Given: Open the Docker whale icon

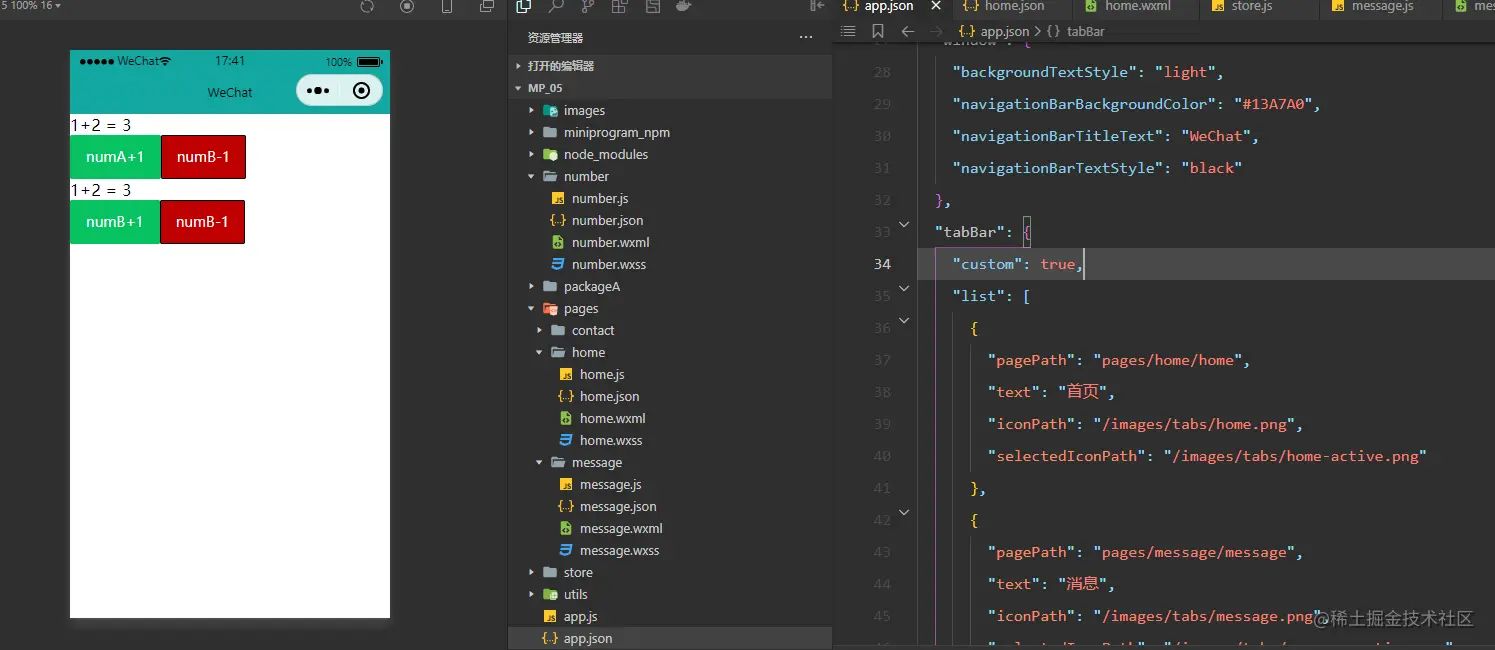Looking at the screenshot, I should click(x=684, y=6).
